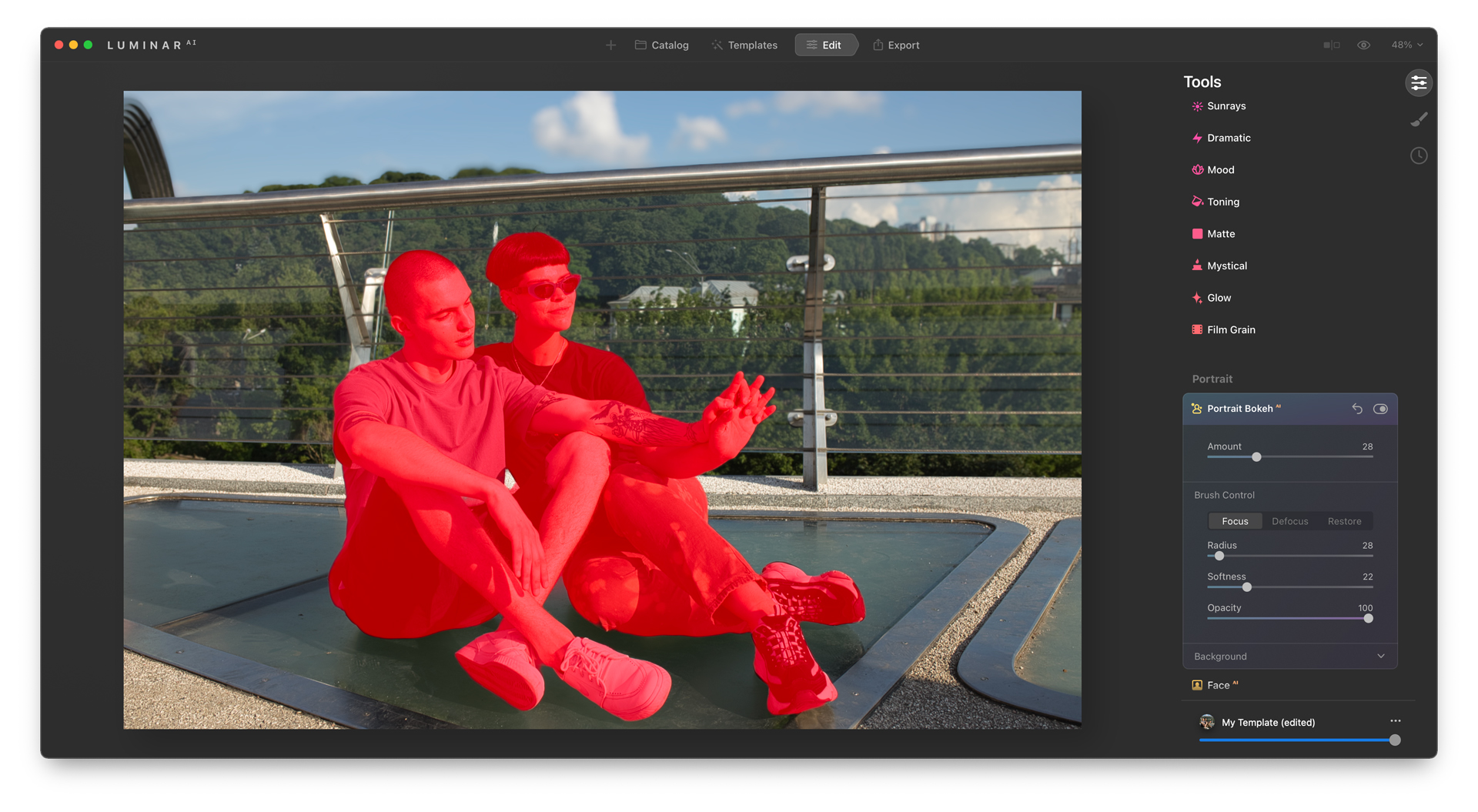The height and width of the screenshot is (812, 1478).
Task: Click the Portrait Bokeh tool icon
Action: (1197, 409)
